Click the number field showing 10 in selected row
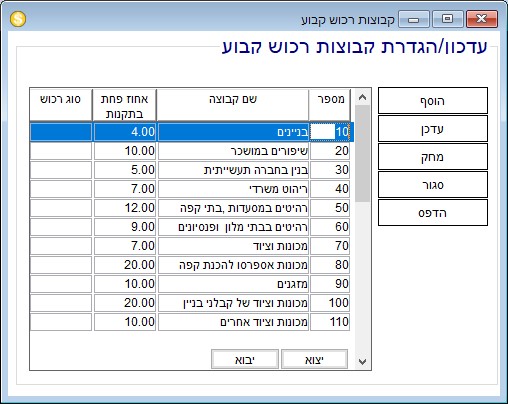 [x=330, y=132]
